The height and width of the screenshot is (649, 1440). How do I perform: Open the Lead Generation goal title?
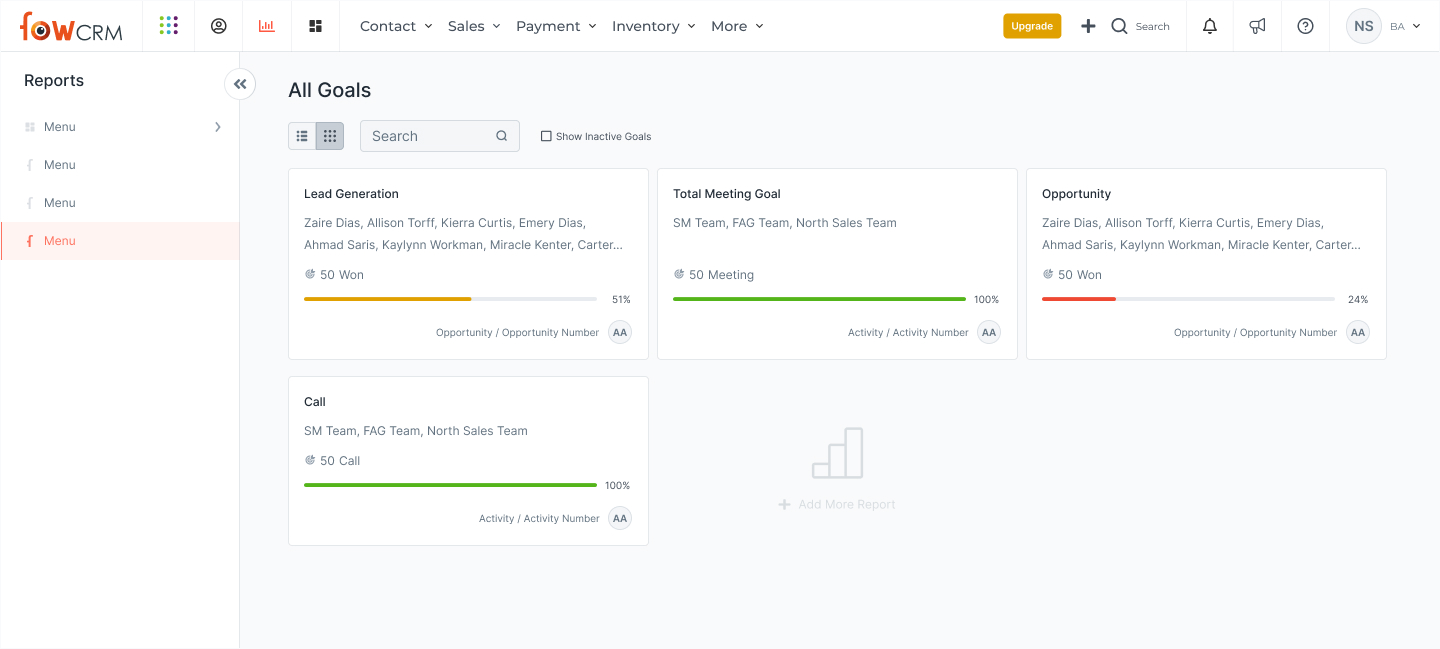coord(351,194)
